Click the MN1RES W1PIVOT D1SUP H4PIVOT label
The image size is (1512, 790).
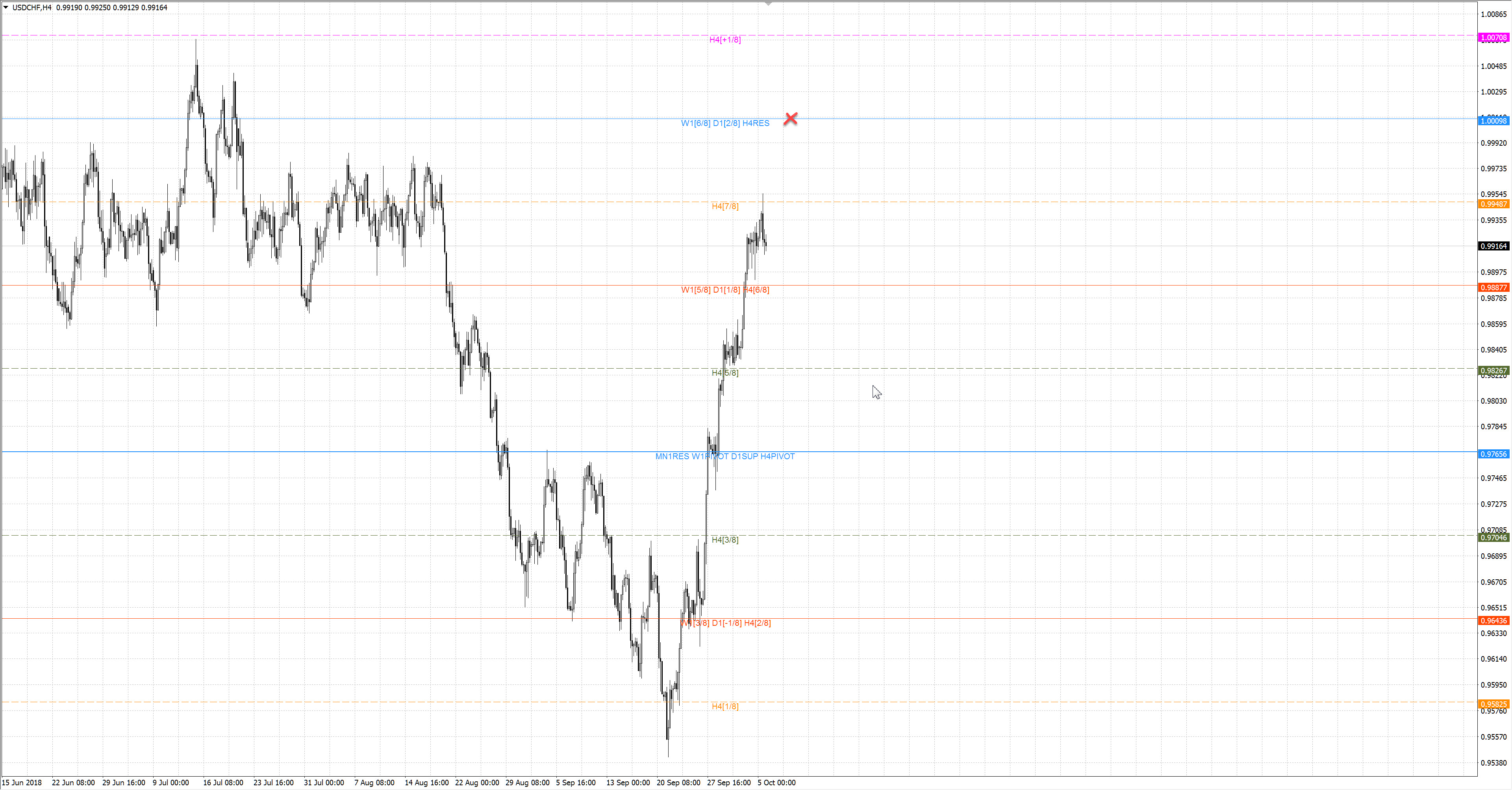point(725,456)
